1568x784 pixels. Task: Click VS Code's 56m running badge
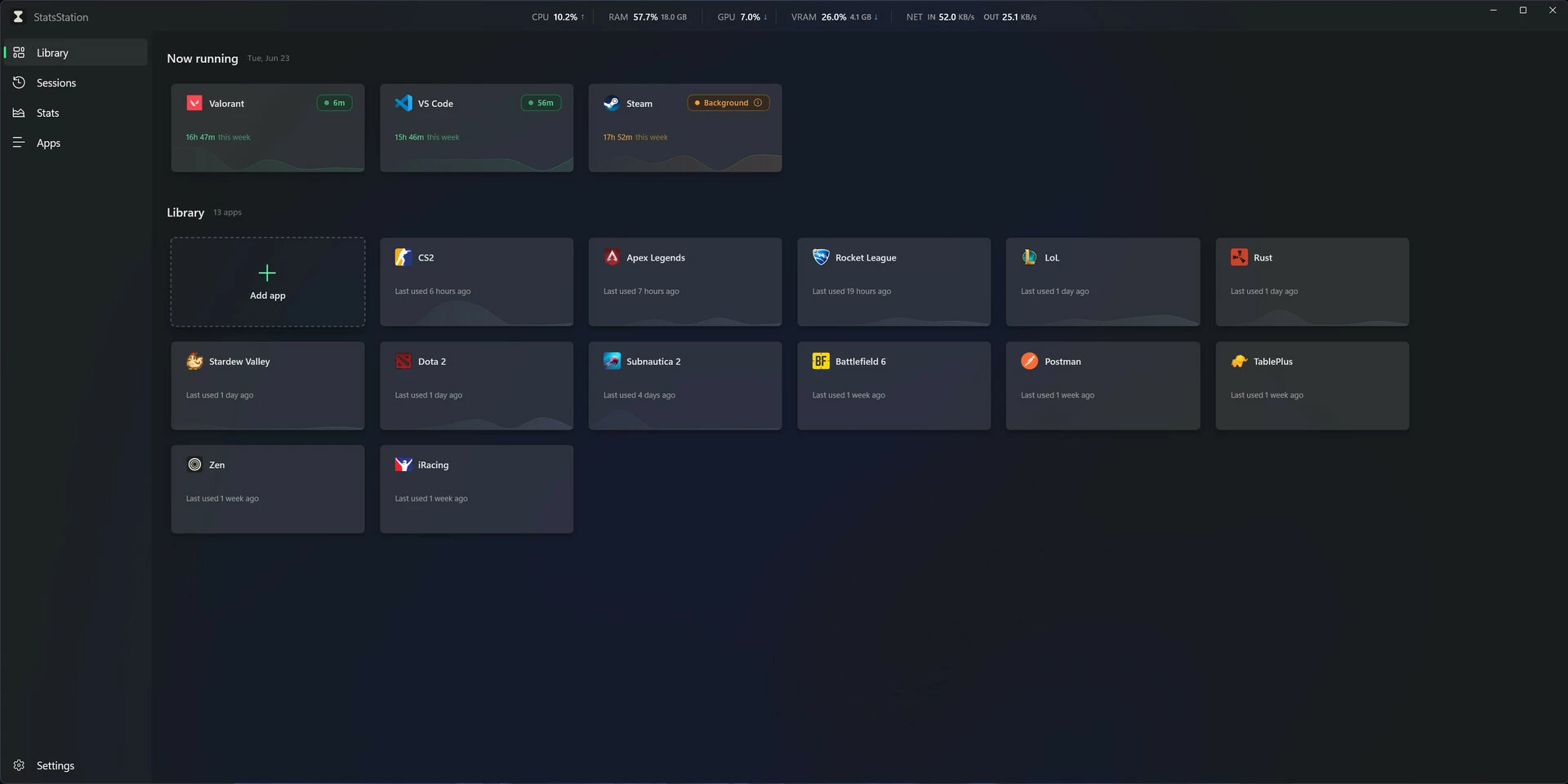[x=541, y=103]
